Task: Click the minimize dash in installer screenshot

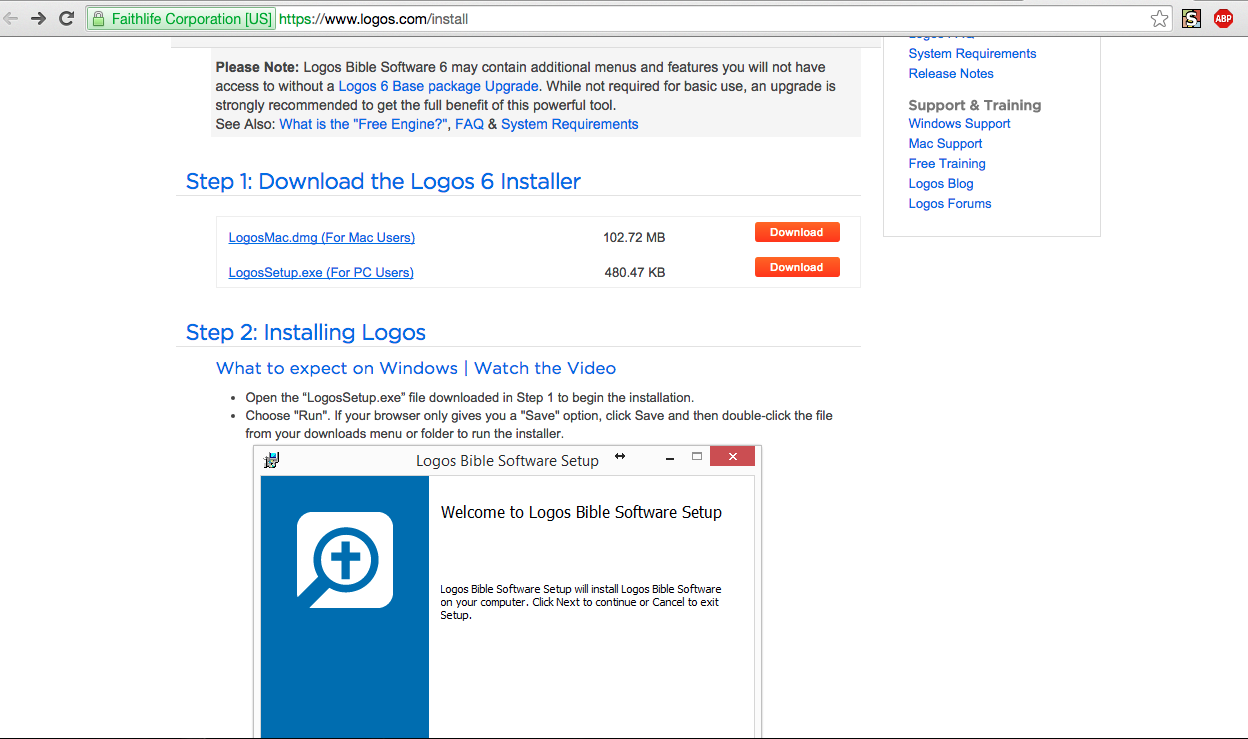Action: pos(669,457)
